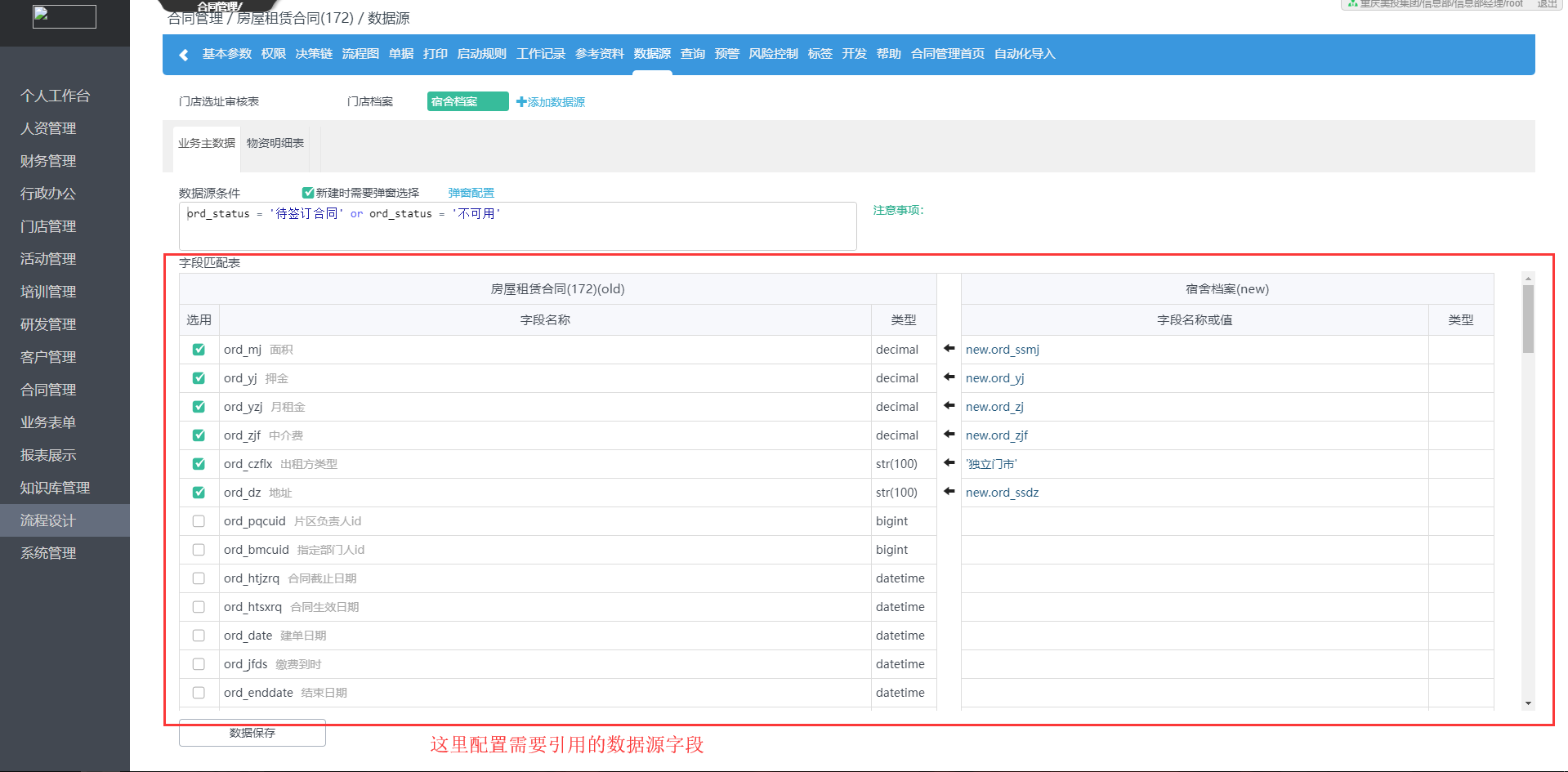This screenshot has height=772, width=1568.
Task: Click the 退出 logout link
Action: click(1546, 4)
